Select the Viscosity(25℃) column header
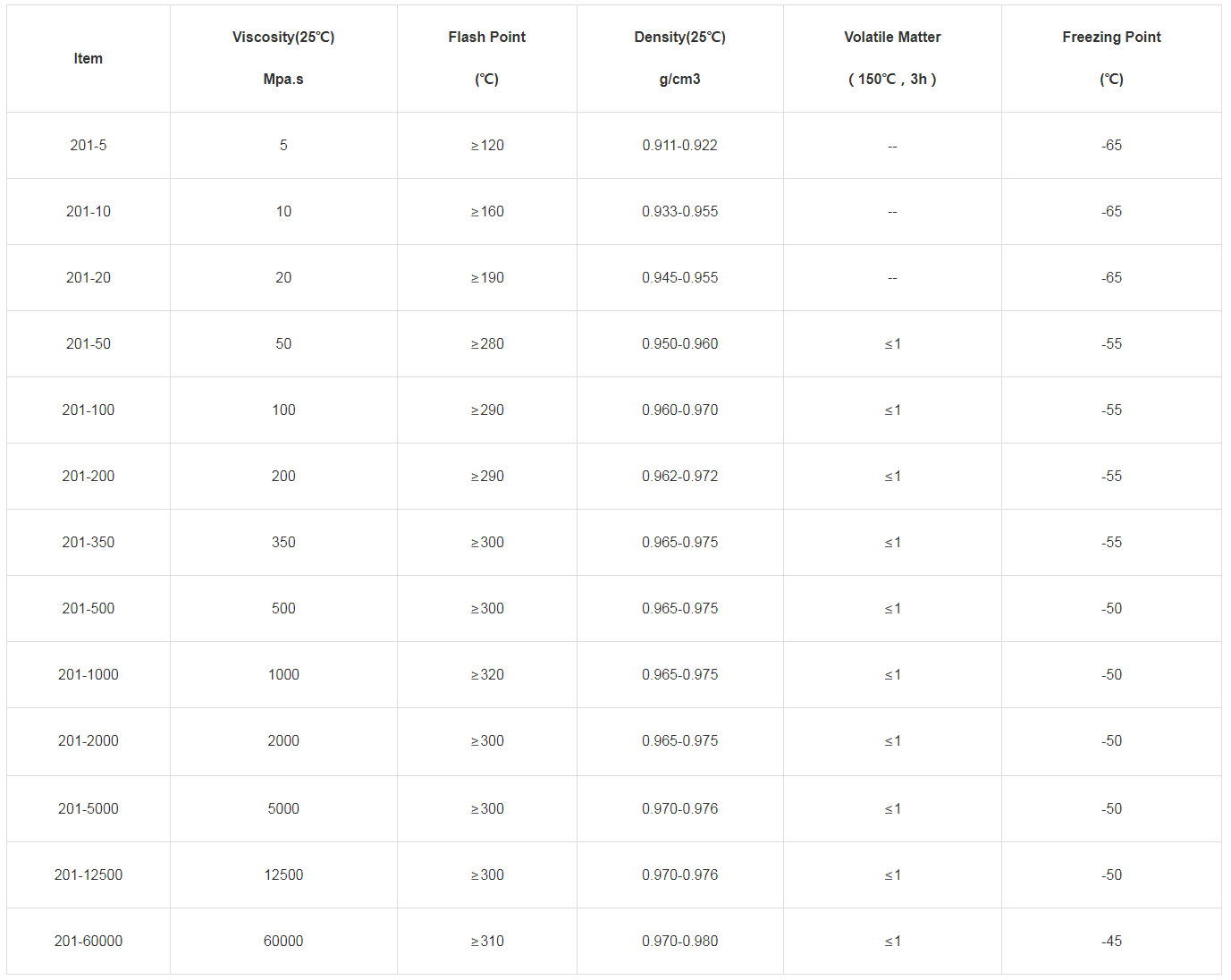This screenshot has width=1231, height=980. pyautogui.click(x=283, y=58)
